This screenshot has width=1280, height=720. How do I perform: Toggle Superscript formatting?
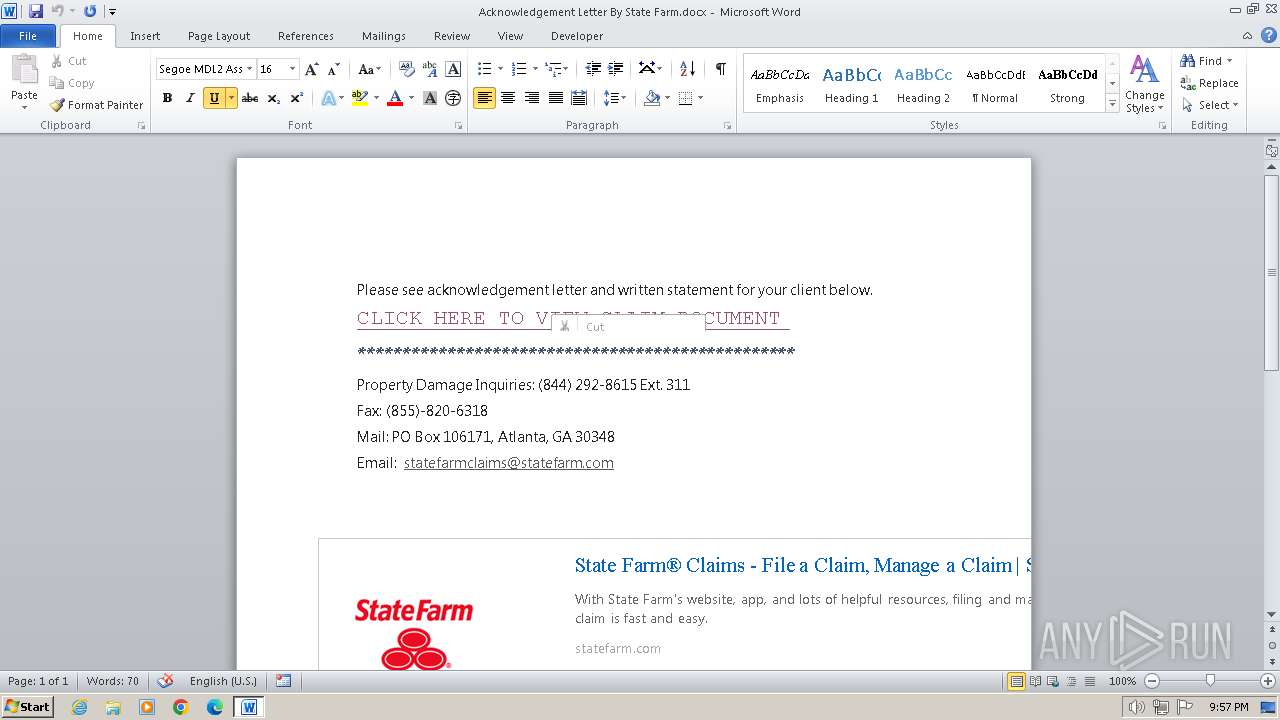[x=296, y=98]
